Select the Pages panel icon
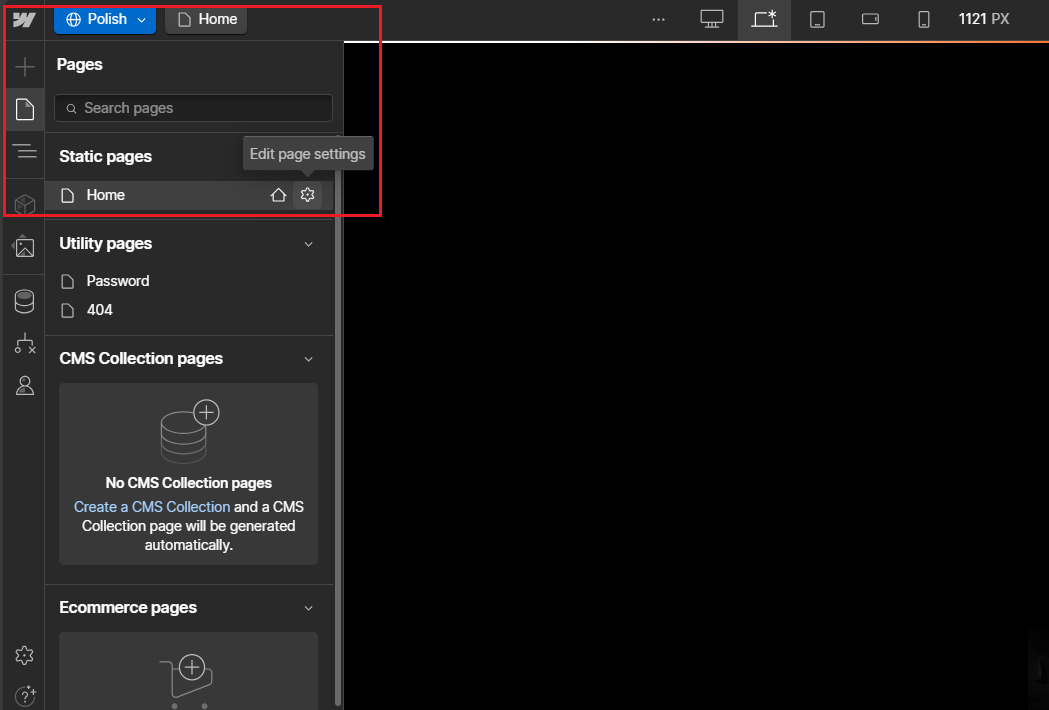Screen dimensions: 1049x710 click(25, 109)
